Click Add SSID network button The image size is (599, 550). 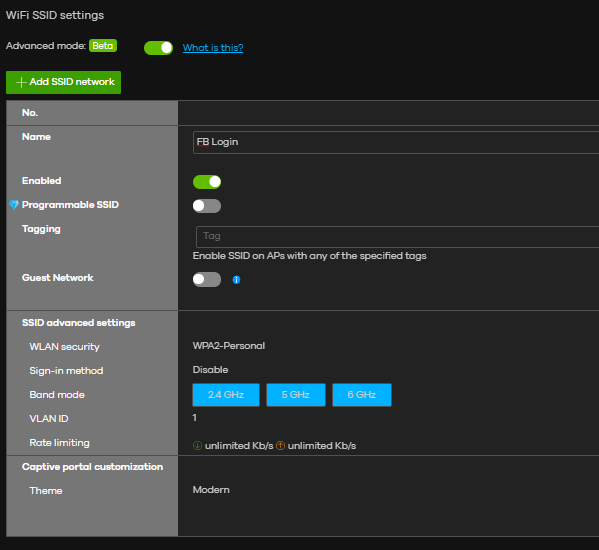[x=63, y=82]
